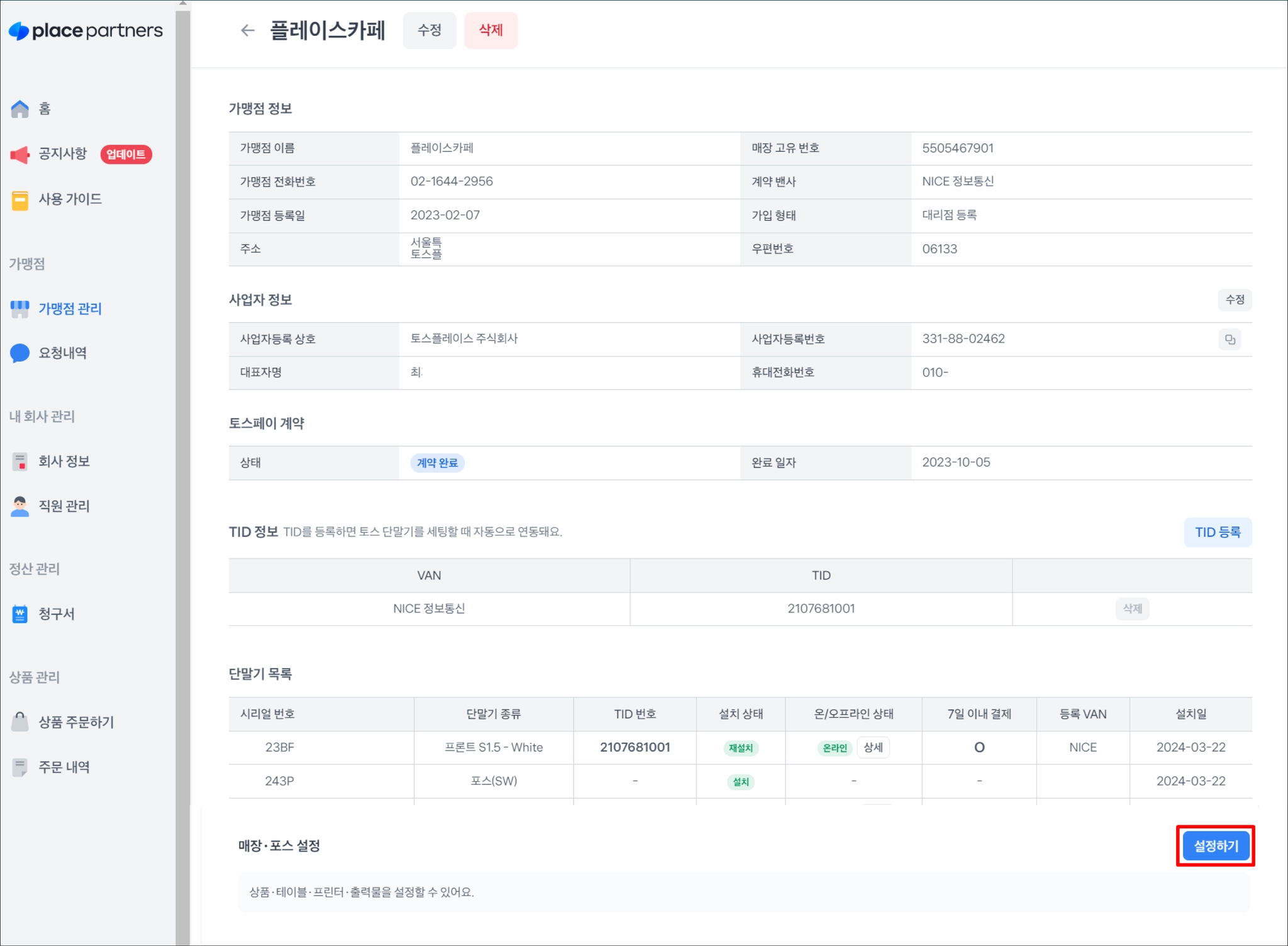Click the 직원 관리 person icon
The height and width of the screenshot is (946, 1288).
coord(20,506)
